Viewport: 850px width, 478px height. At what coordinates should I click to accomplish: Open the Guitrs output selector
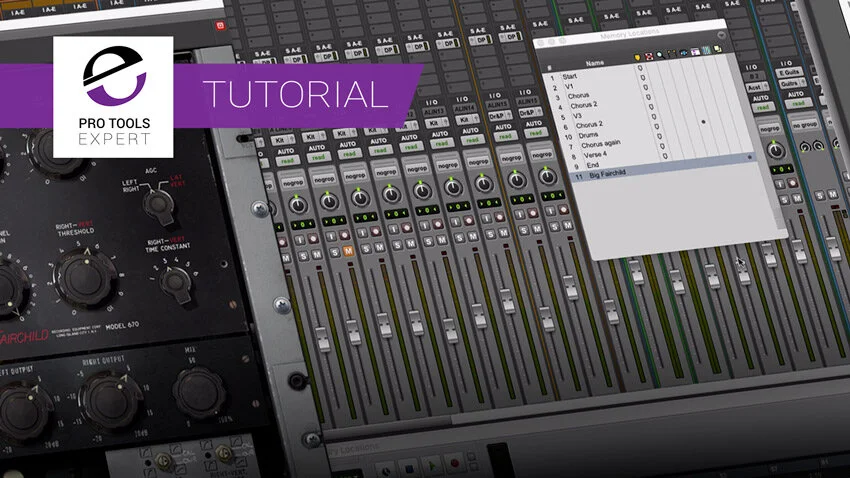791,83
